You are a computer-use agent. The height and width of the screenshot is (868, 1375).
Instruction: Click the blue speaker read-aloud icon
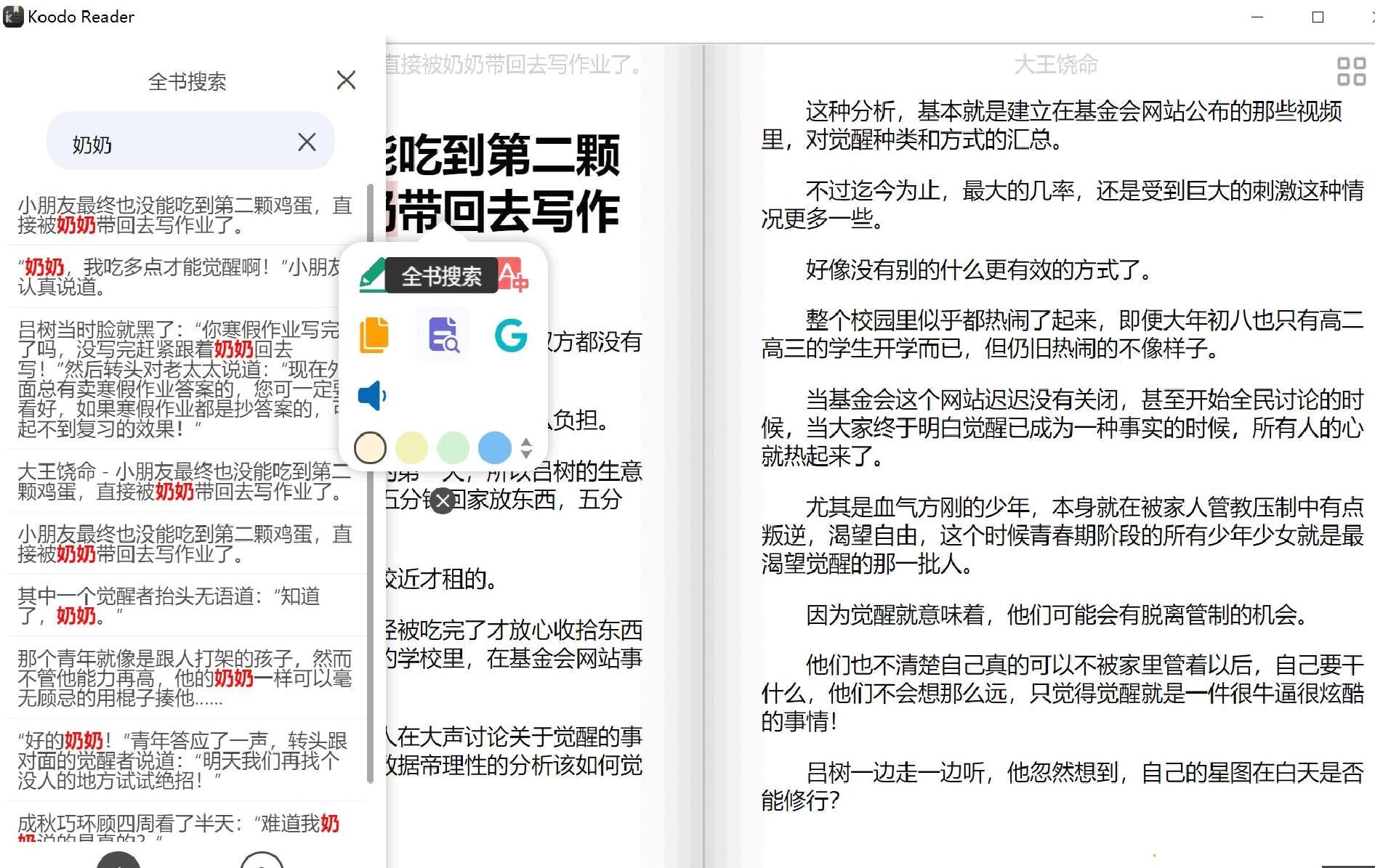click(x=373, y=395)
